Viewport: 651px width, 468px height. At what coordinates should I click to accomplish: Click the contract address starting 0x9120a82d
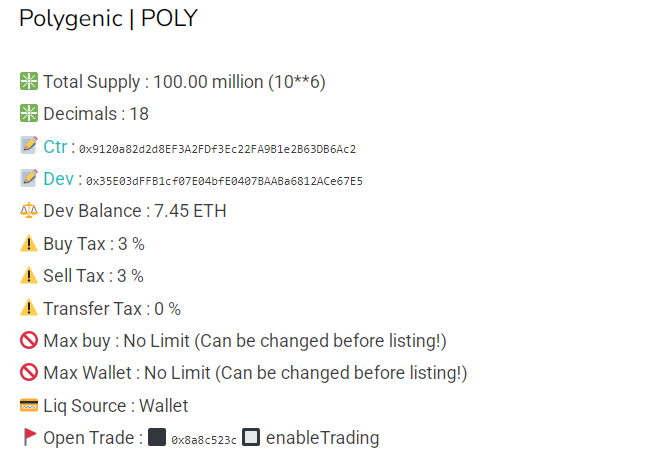click(217, 149)
